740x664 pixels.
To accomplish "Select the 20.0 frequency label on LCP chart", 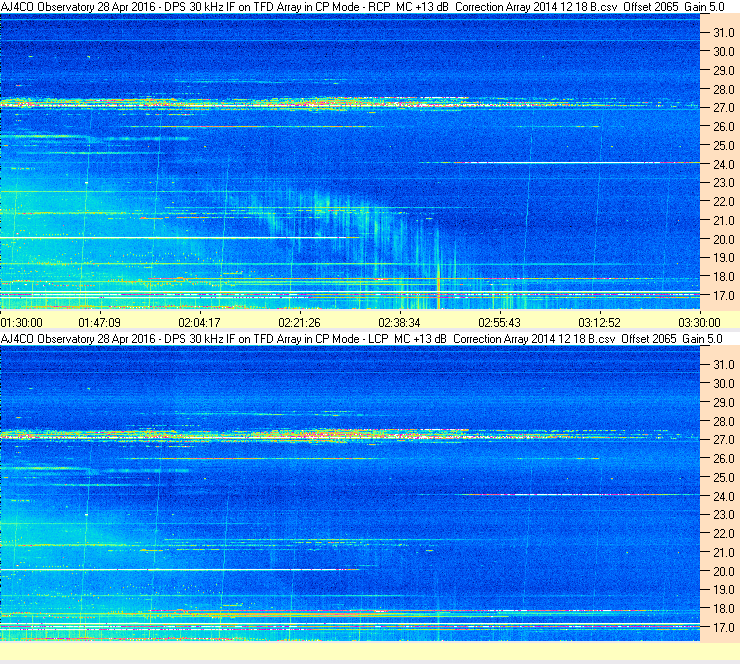I will (723, 571).
